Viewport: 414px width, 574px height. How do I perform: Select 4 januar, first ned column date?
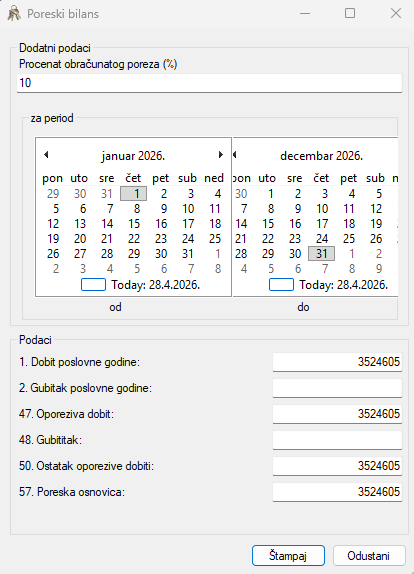(217, 193)
